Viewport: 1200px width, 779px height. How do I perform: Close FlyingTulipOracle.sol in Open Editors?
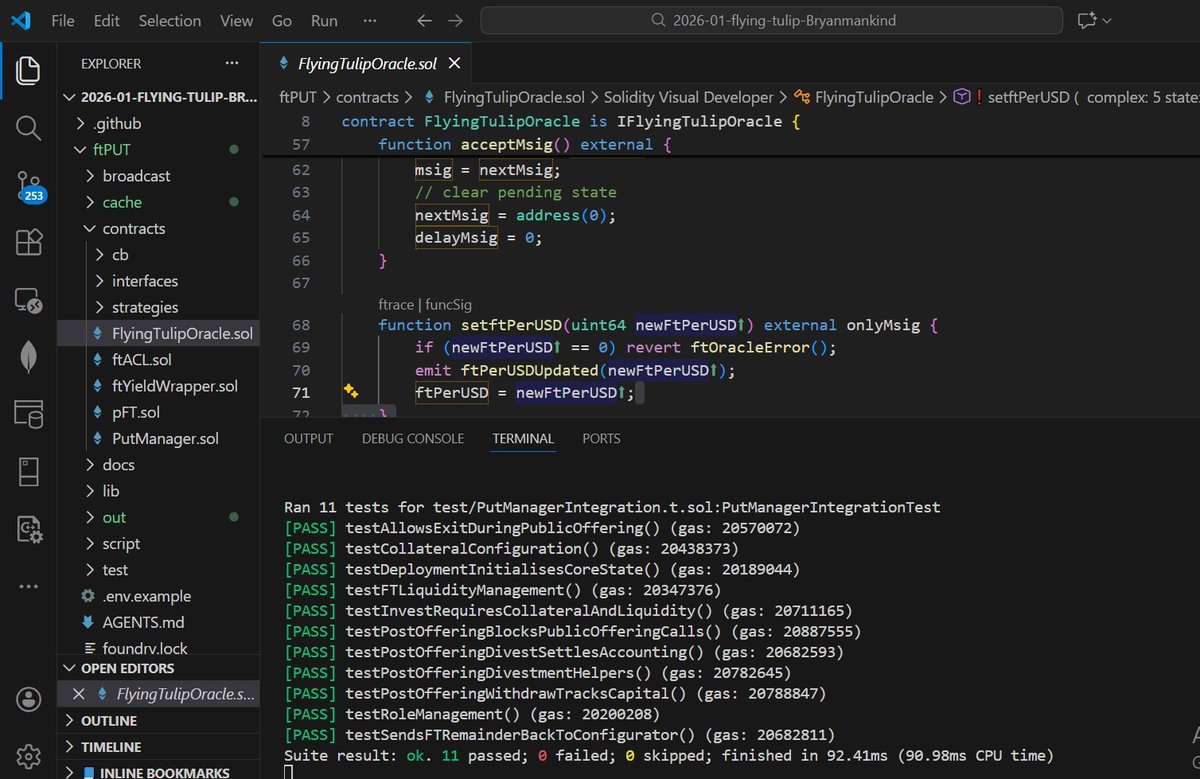(x=77, y=694)
